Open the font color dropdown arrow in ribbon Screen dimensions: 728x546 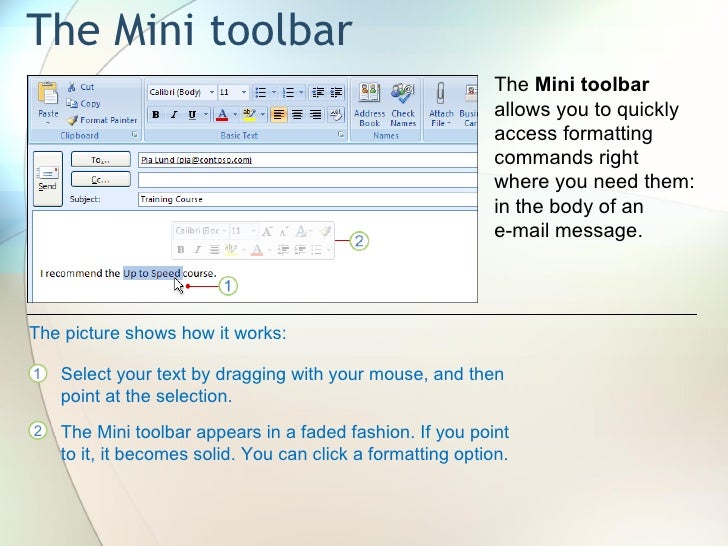(x=235, y=114)
